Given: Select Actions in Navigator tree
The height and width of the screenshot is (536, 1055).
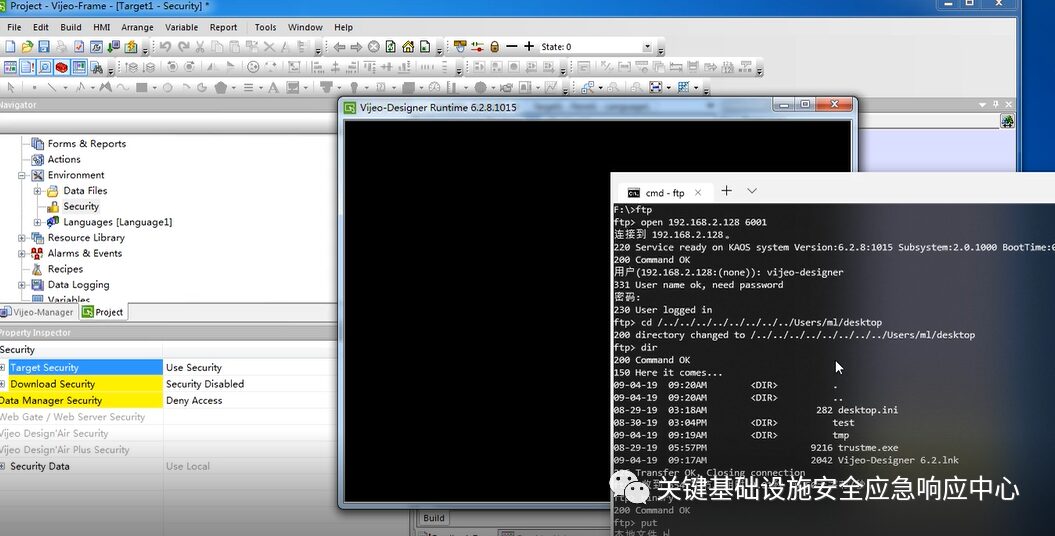Looking at the screenshot, I should click(x=64, y=159).
